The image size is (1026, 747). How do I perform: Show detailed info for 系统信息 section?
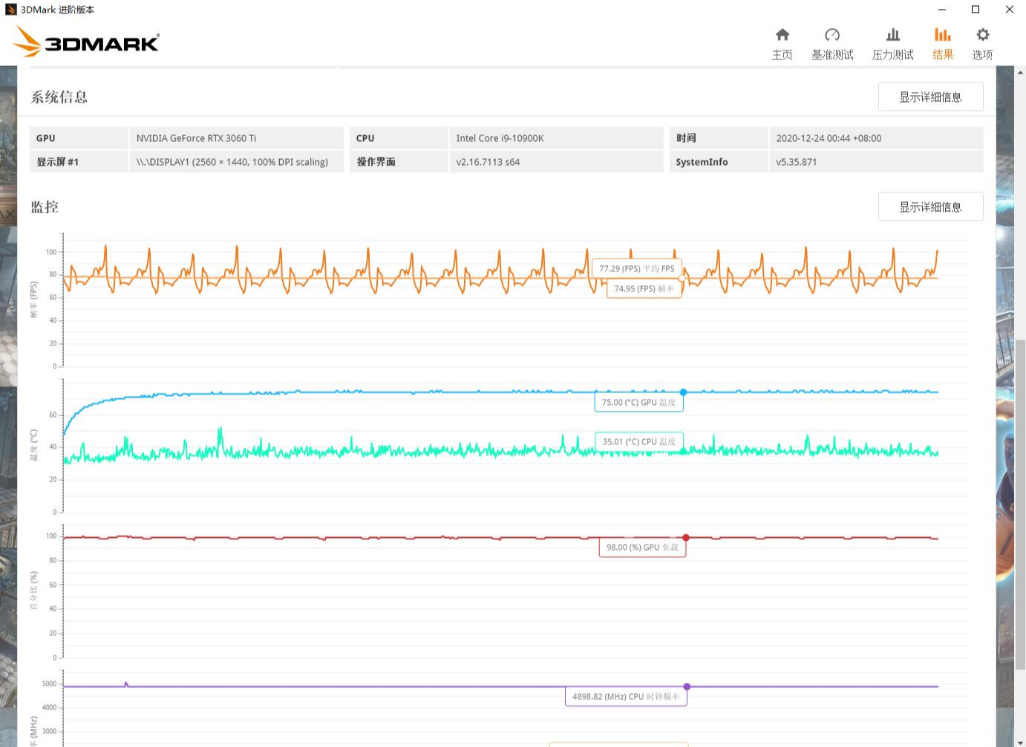(x=930, y=97)
